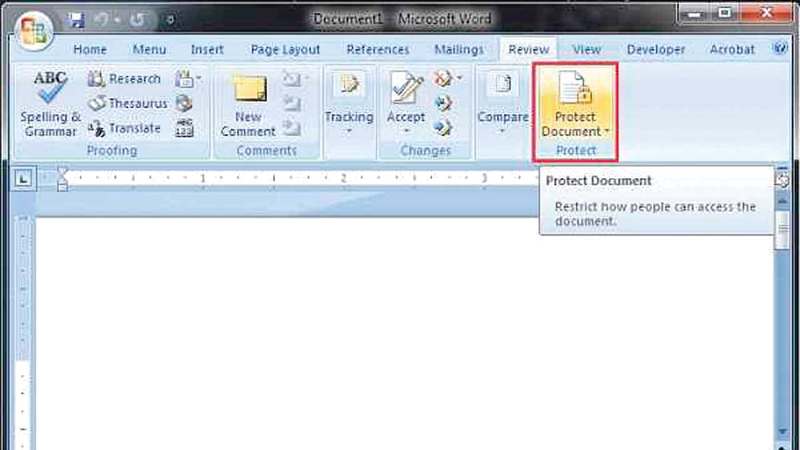Image resolution: width=800 pixels, height=450 pixels.
Task: Click the Reject change icon
Action: click(443, 79)
